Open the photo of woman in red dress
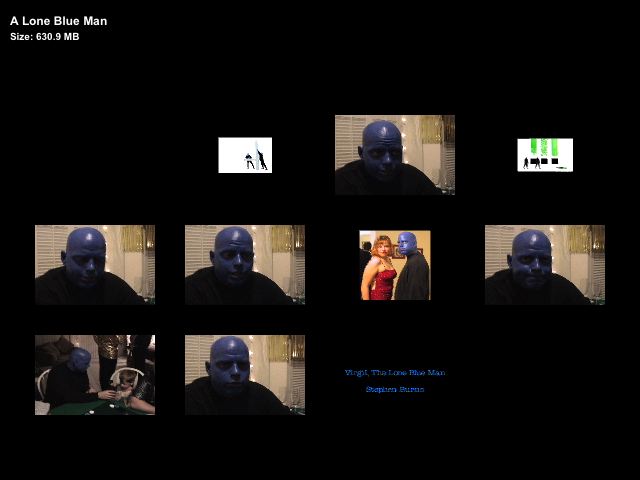Screen dimensions: 640x480 click(395, 265)
